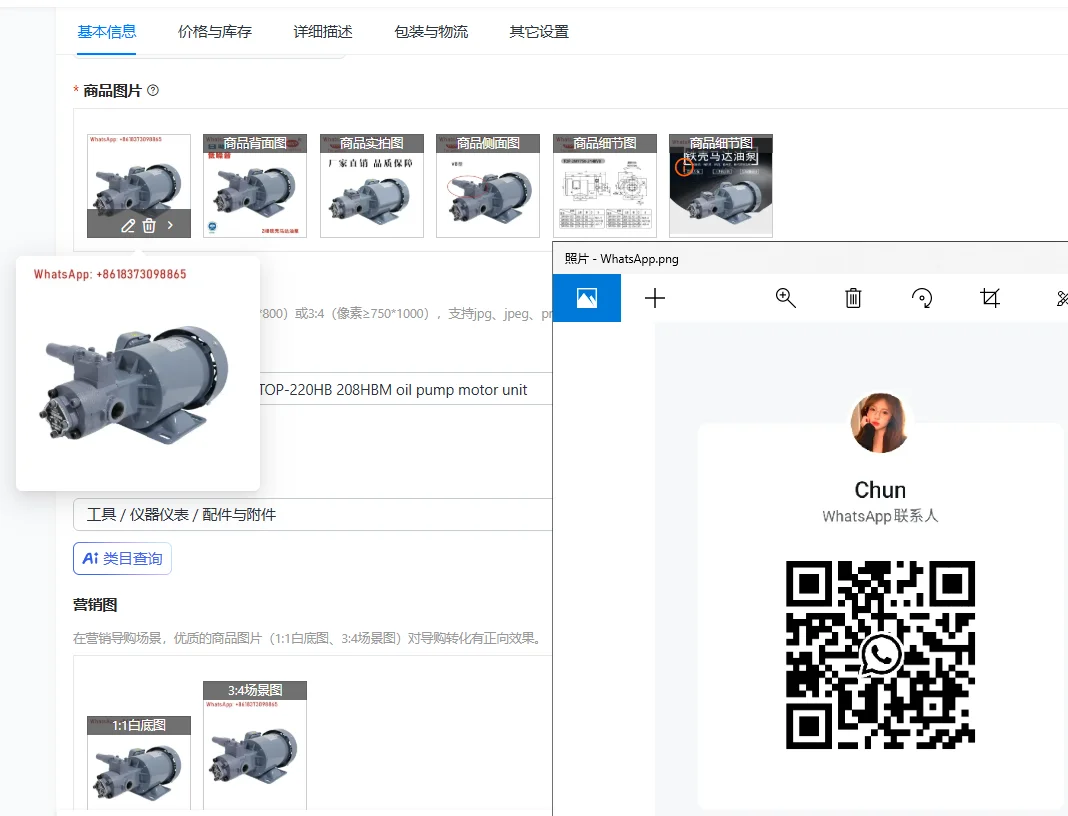Click the partially visible edit icon in Photos toolbar
The height and width of the screenshot is (816, 1068).
coord(1062,298)
